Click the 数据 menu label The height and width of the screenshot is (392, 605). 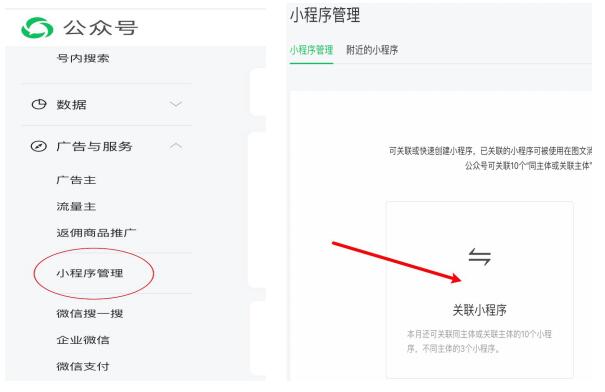pyautogui.click(x=71, y=105)
